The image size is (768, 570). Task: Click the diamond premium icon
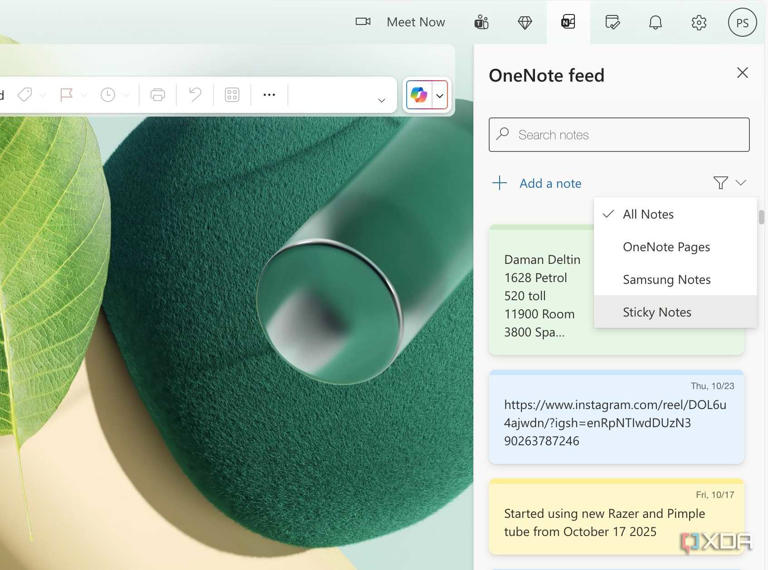(x=525, y=22)
